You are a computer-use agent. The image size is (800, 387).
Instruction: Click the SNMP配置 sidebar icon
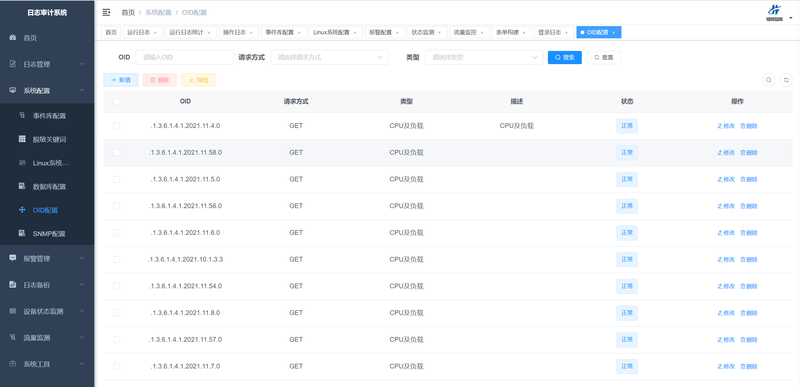pyautogui.click(x=22, y=234)
